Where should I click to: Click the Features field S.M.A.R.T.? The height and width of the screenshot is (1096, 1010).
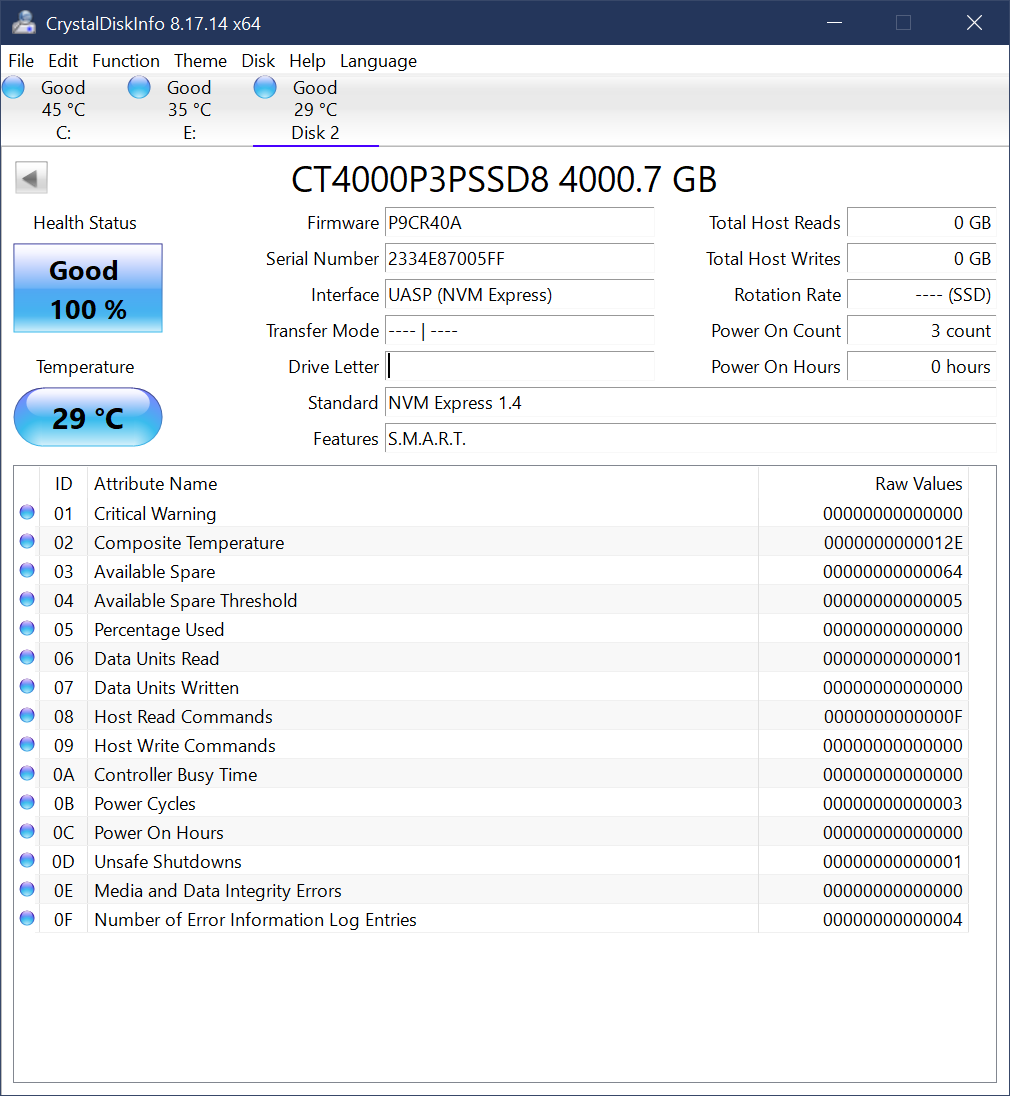[691, 439]
